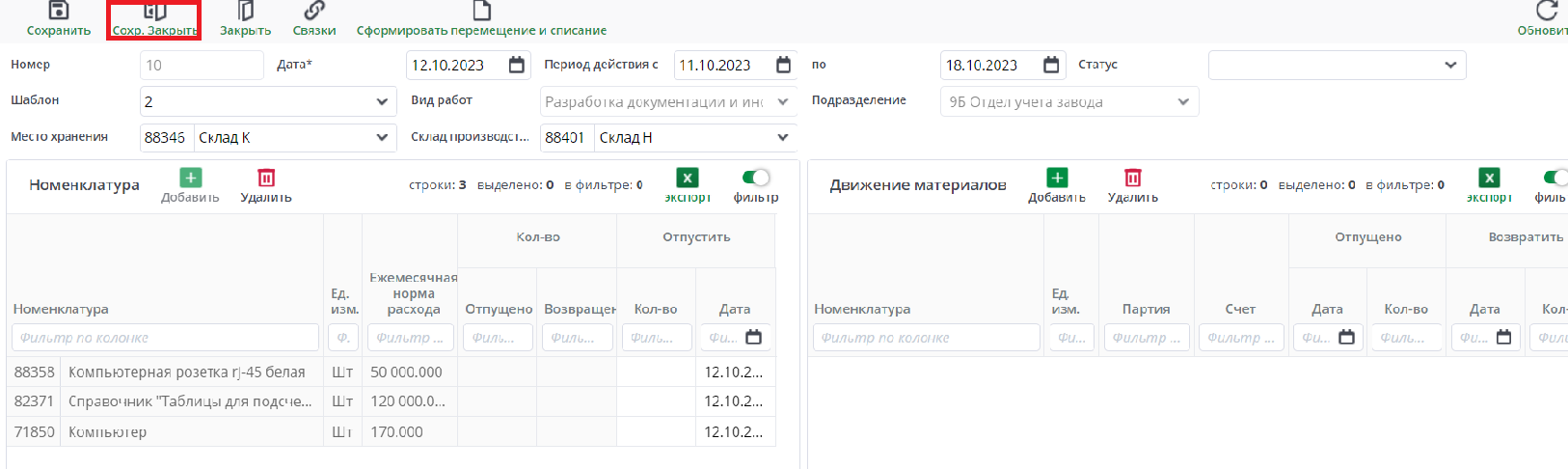
Task: Delete selected row in Номенклатура table
Action: pyautogui.click(x=266, y=179)
